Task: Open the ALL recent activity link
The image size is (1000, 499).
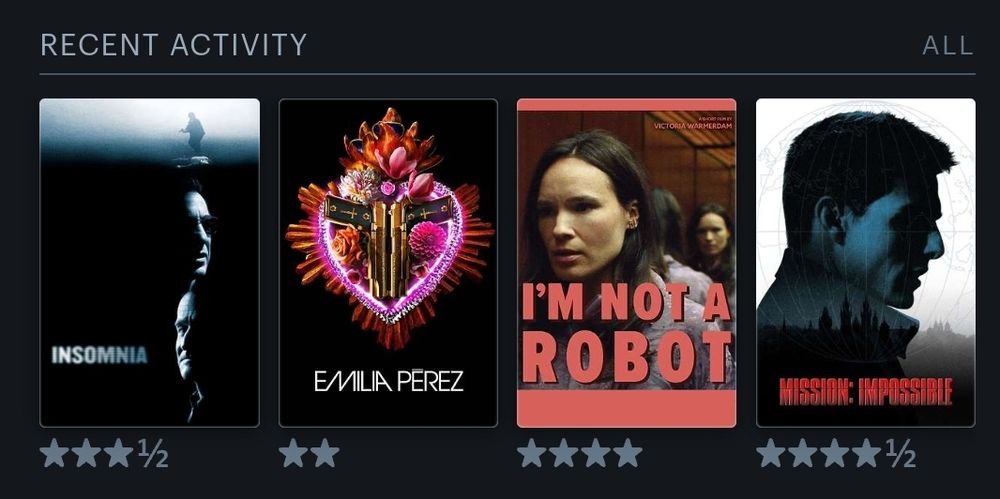Action: point(948,46)
